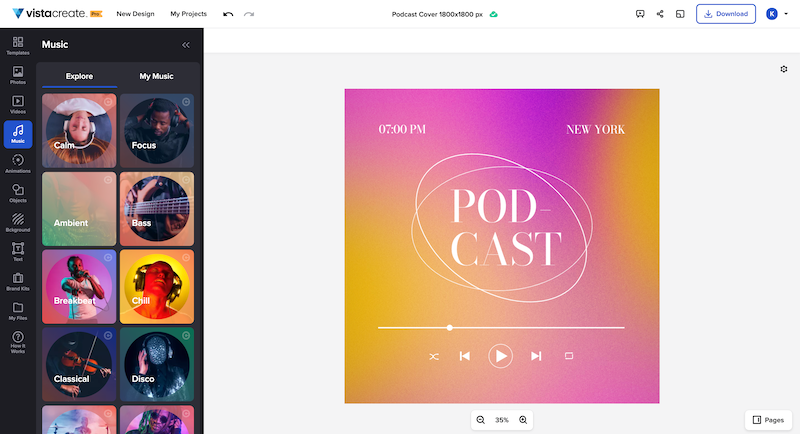800x434 pixels.
Task: Open the Templates sidebar panel
Action: [x=18, y=45]
